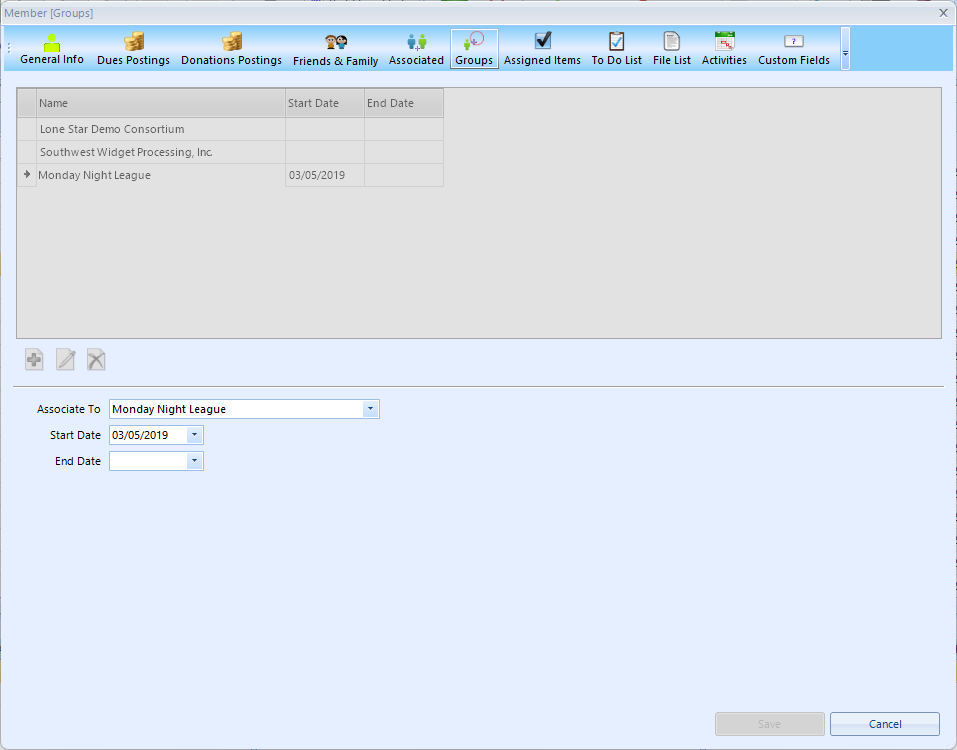Switch to To Do List tab
957x750 pixels.
(616, 49)
